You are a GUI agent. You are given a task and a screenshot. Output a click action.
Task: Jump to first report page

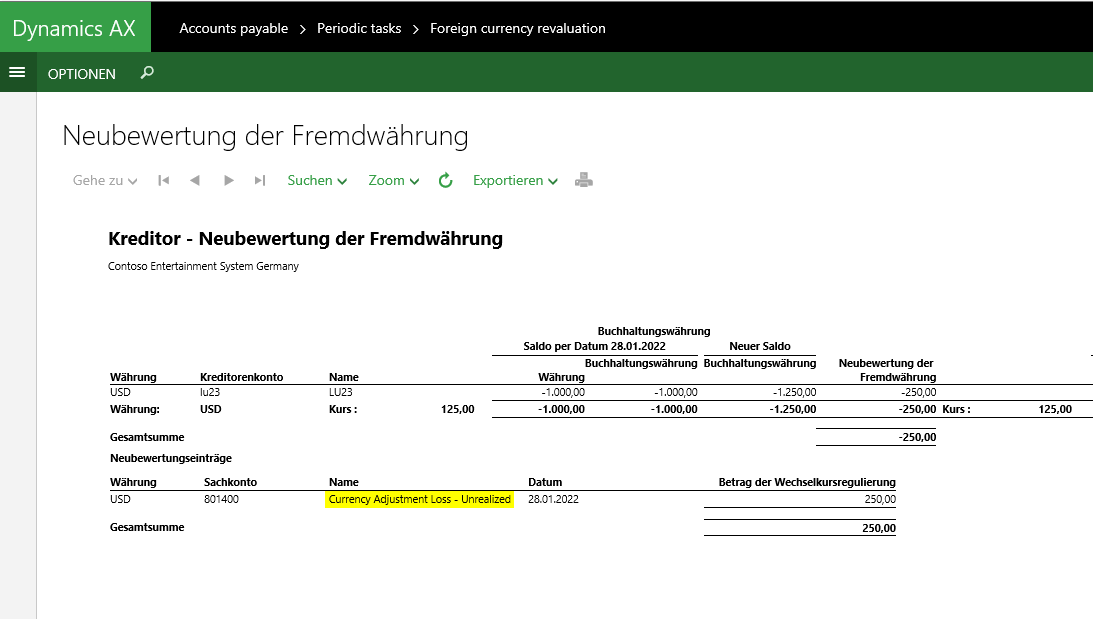pyautogui.click(x=163, y=181)
